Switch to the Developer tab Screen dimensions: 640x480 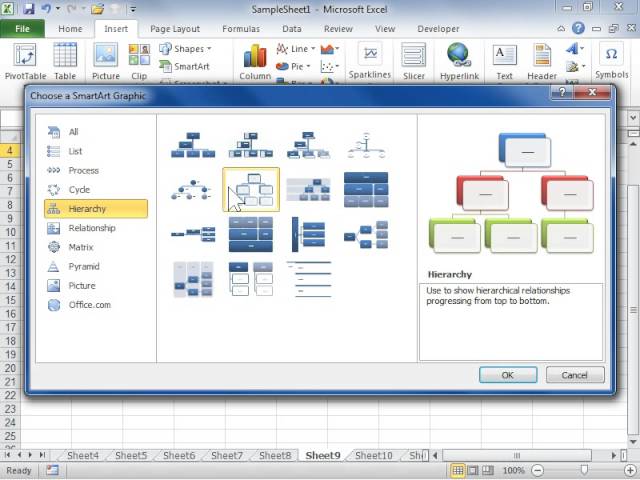click(438, 29)
